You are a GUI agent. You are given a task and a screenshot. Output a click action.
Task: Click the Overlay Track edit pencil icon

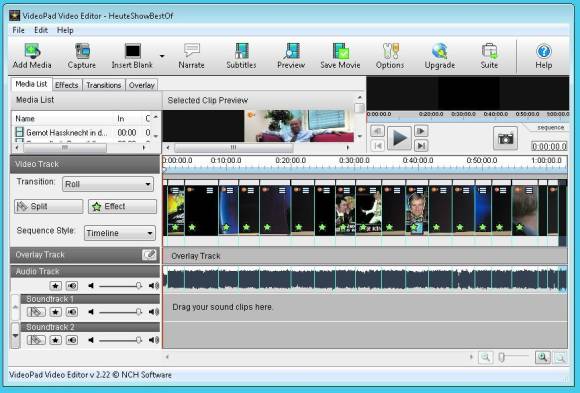click(149, 255)
